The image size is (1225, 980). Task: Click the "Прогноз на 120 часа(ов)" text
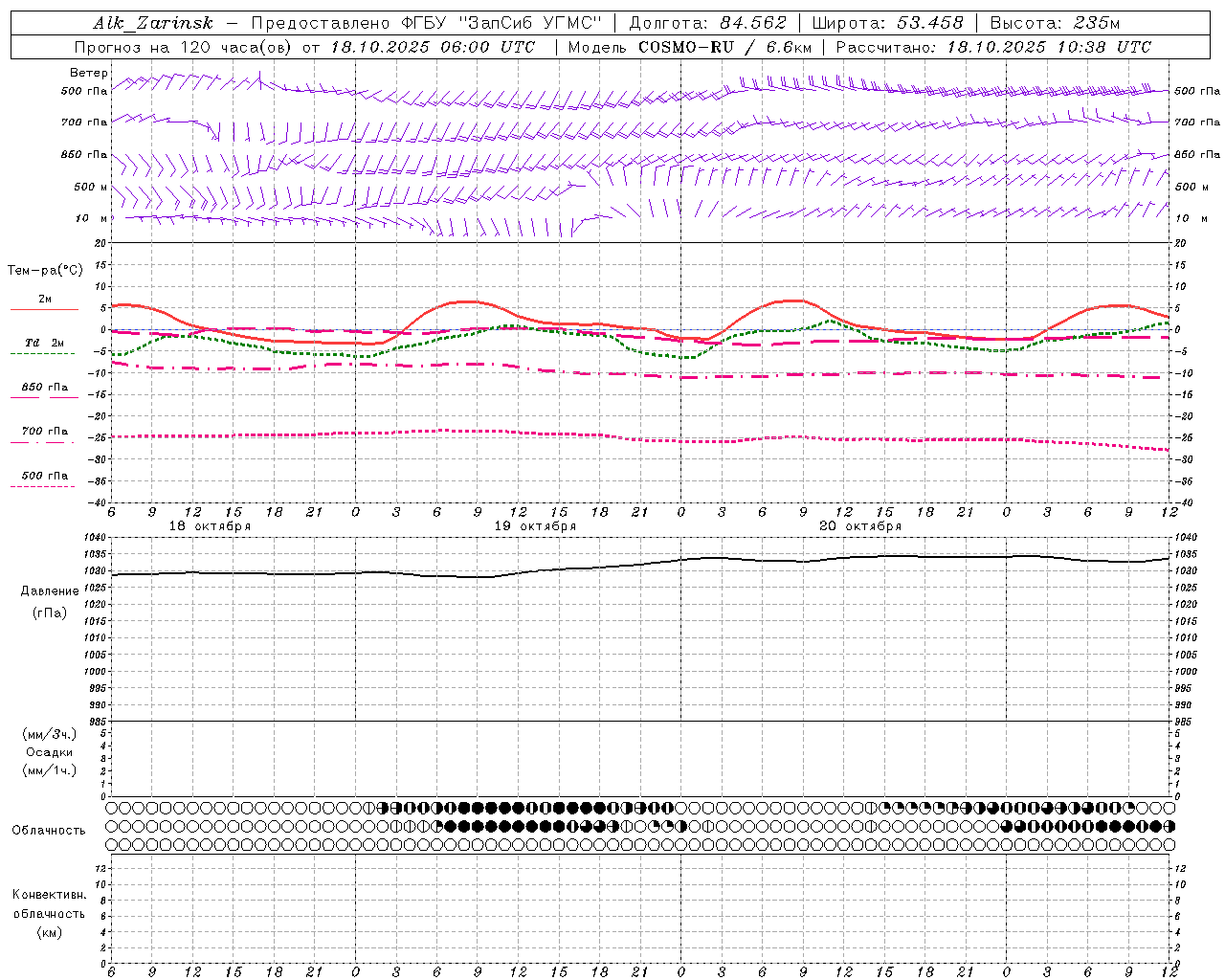(x=184, y=47)
